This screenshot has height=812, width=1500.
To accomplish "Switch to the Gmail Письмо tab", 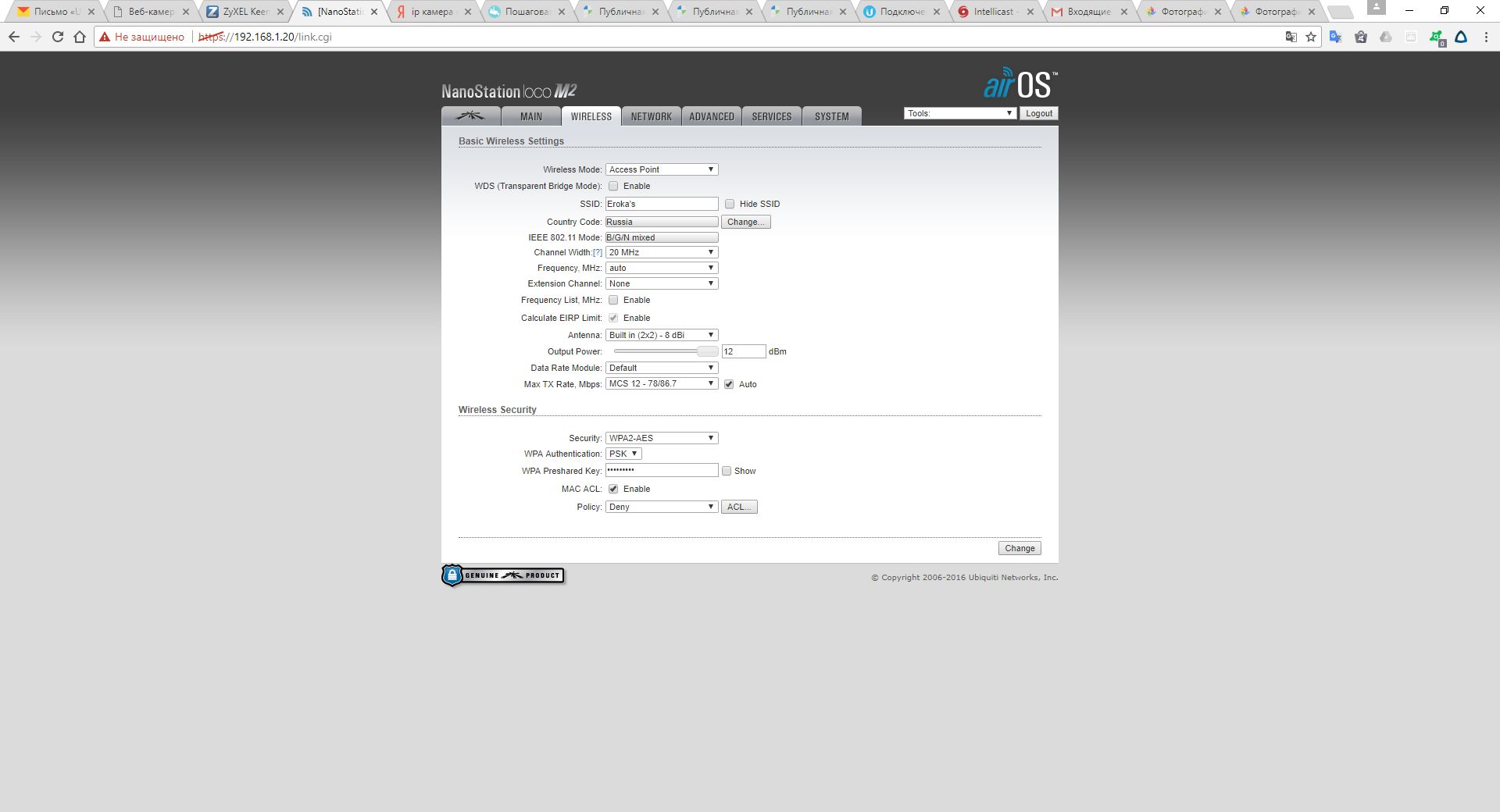I will point(56,12).
